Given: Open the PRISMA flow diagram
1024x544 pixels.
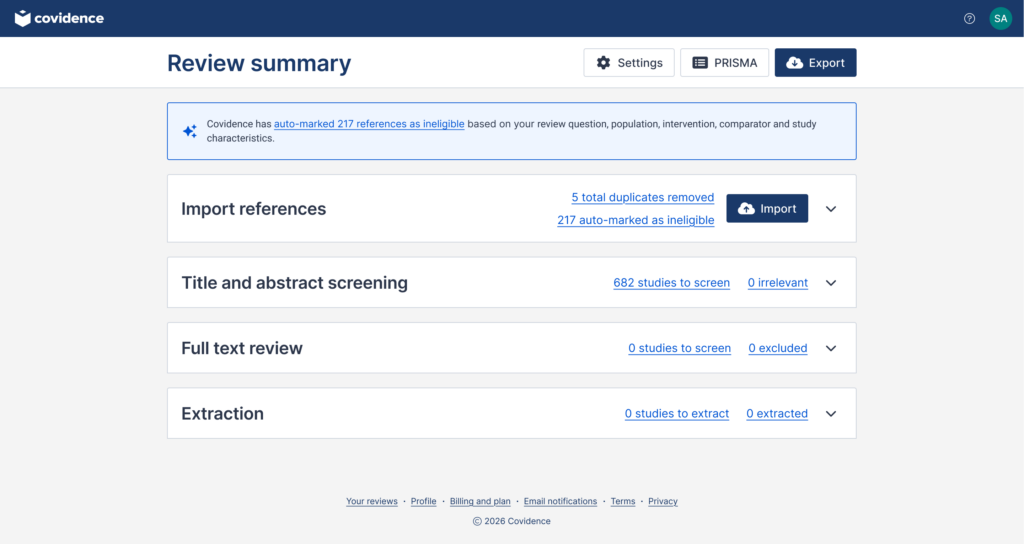Looking at the screenshot, I should pyautogui.click(x=724, y=63).
